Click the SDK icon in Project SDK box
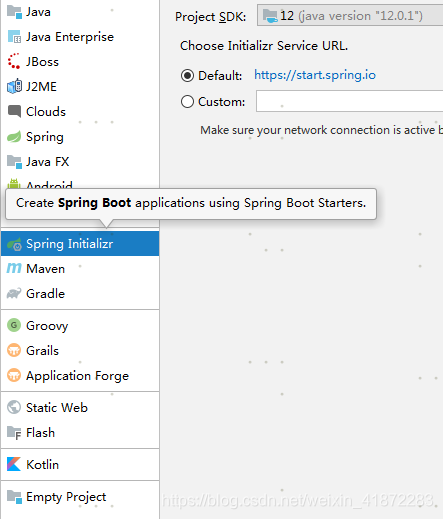 click(270, 16)
